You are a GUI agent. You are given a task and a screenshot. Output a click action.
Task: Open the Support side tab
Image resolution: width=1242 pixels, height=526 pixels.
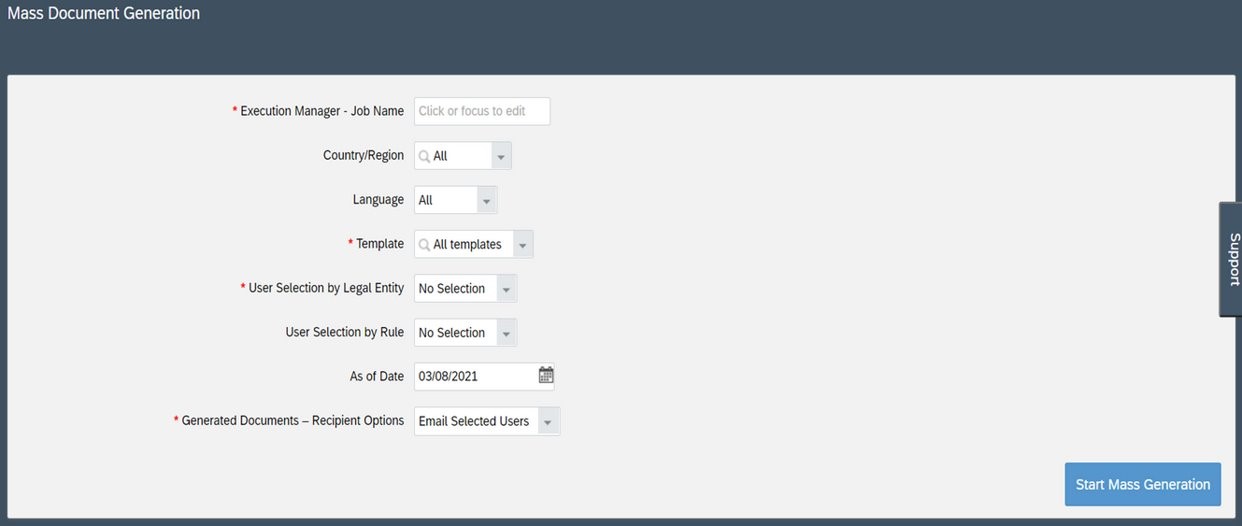[x=1232, y=259]
